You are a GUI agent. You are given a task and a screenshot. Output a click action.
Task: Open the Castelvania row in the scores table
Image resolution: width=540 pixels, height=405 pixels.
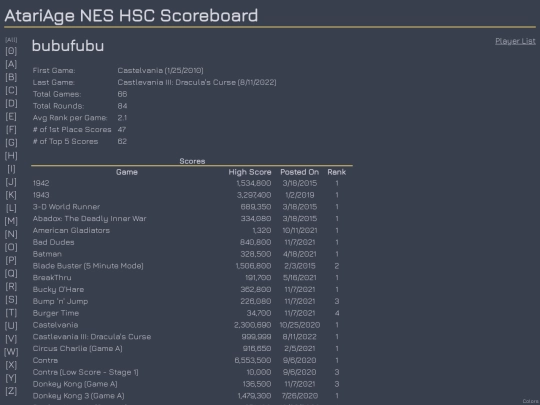tap(55, 325)
